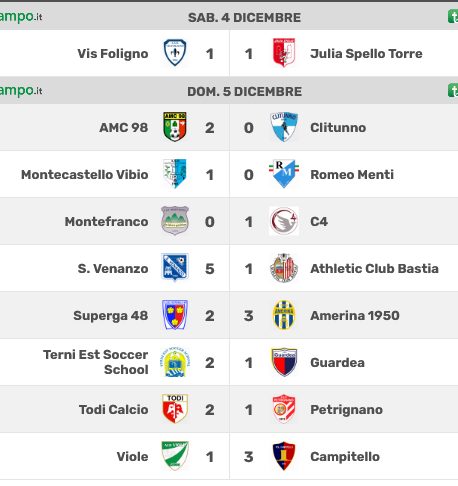The height and width of the screenshot is (486, 458).
Task: Open the Athletic Club Bastia crest
Action: pyautogui.click(x=284, y=268)
